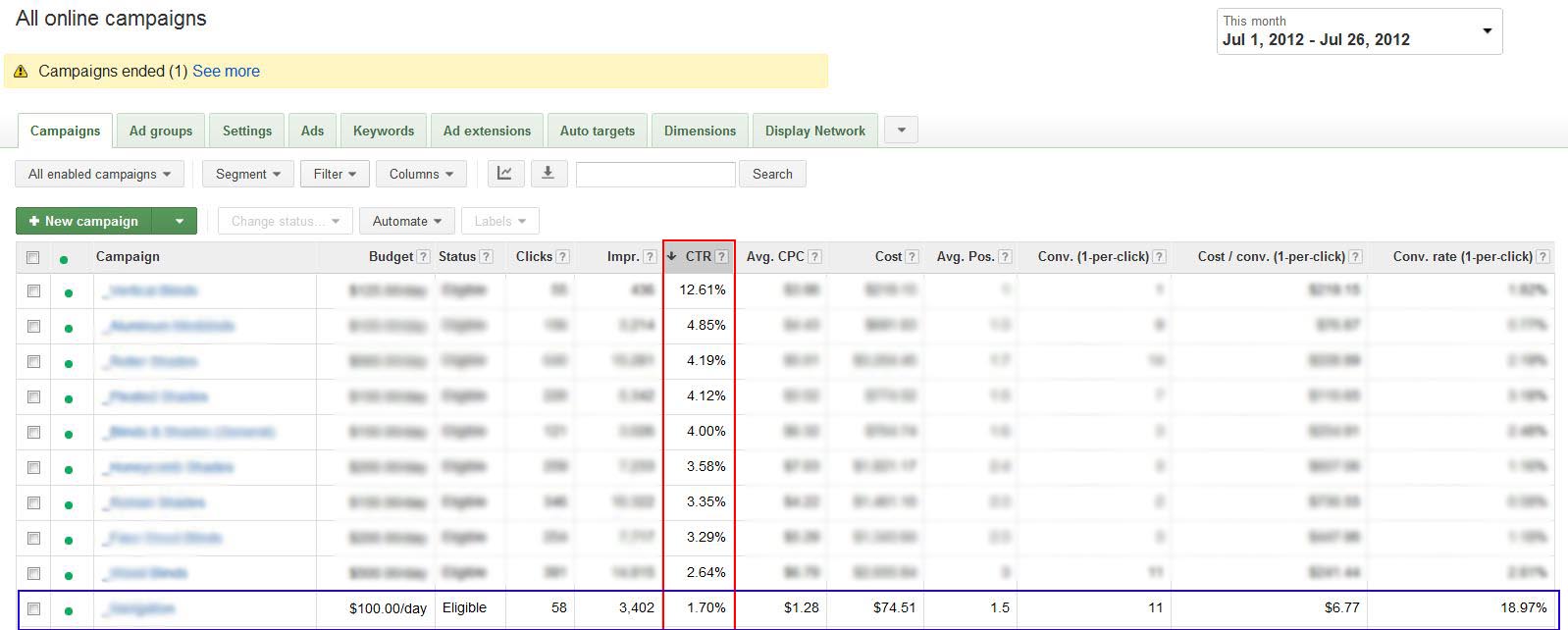Click the help icon beside Clicks header

[x=563, y=257]
